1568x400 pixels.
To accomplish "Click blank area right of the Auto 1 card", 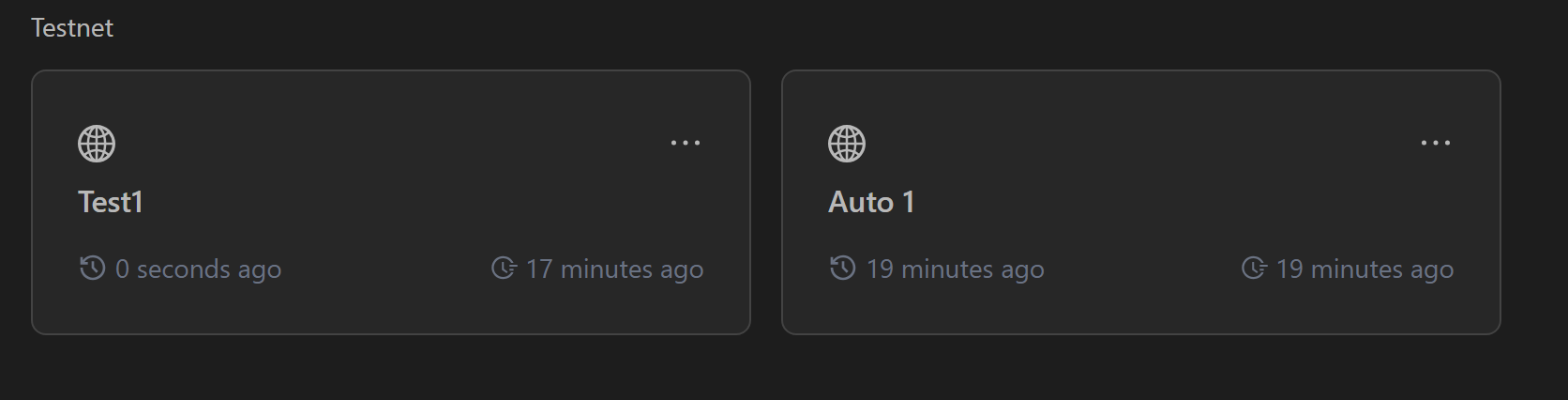I will (x=1535, y=202).
